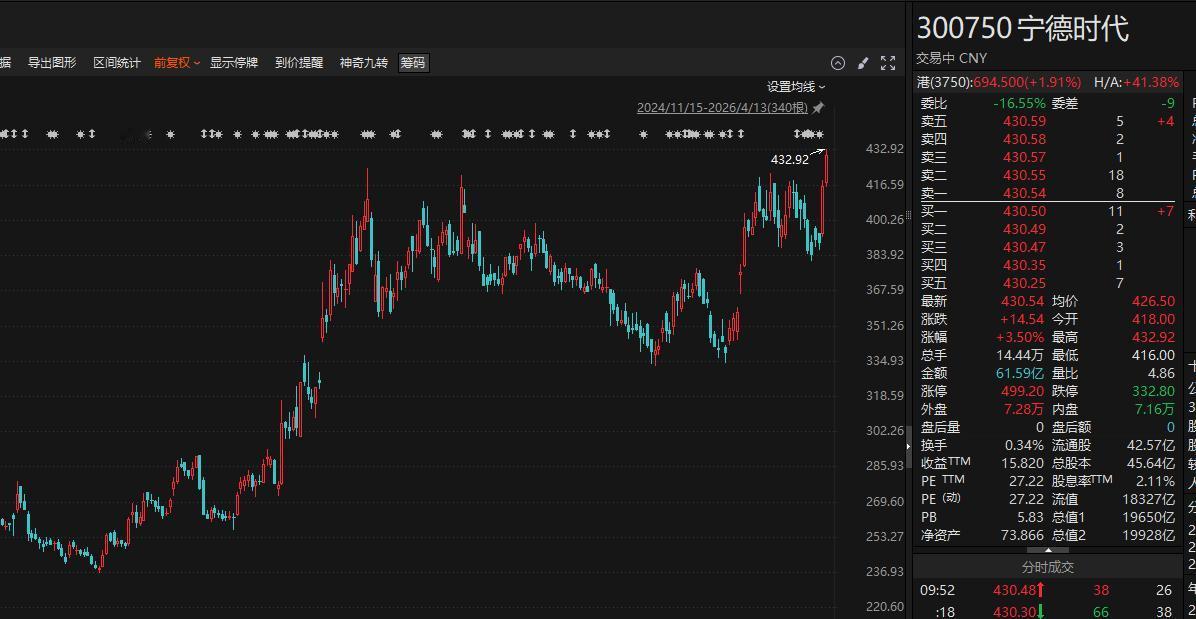1196x619 pixels.
Task: Click the 总股本 value 45.64亿
Action: (1151, 463)
